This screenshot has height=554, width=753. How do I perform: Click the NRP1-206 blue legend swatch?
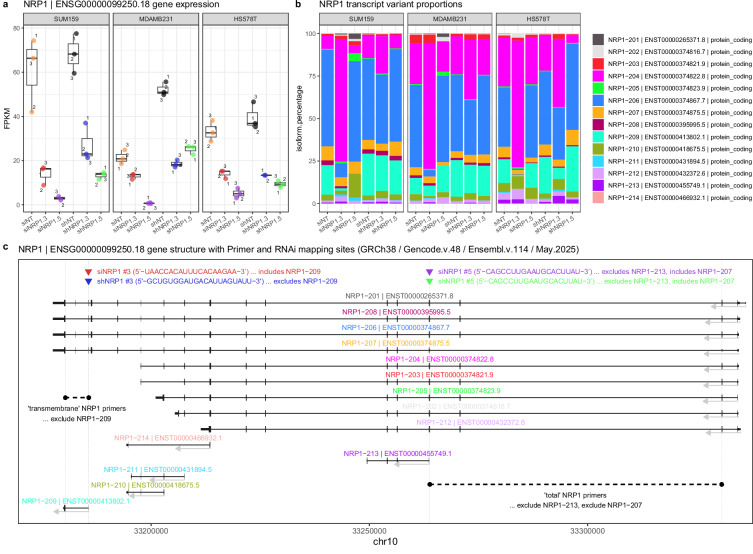(x=598, y=100)
